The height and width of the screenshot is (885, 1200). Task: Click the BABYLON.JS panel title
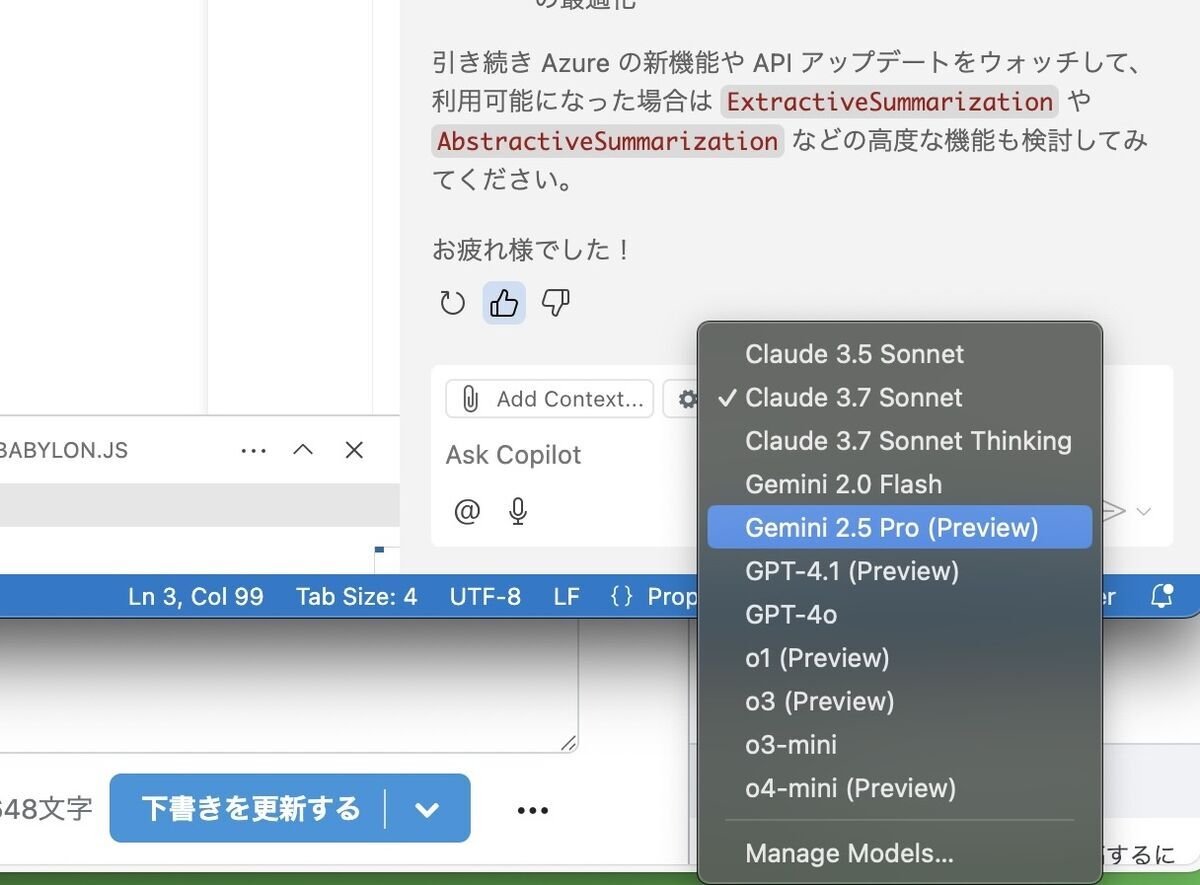(64, 451)
